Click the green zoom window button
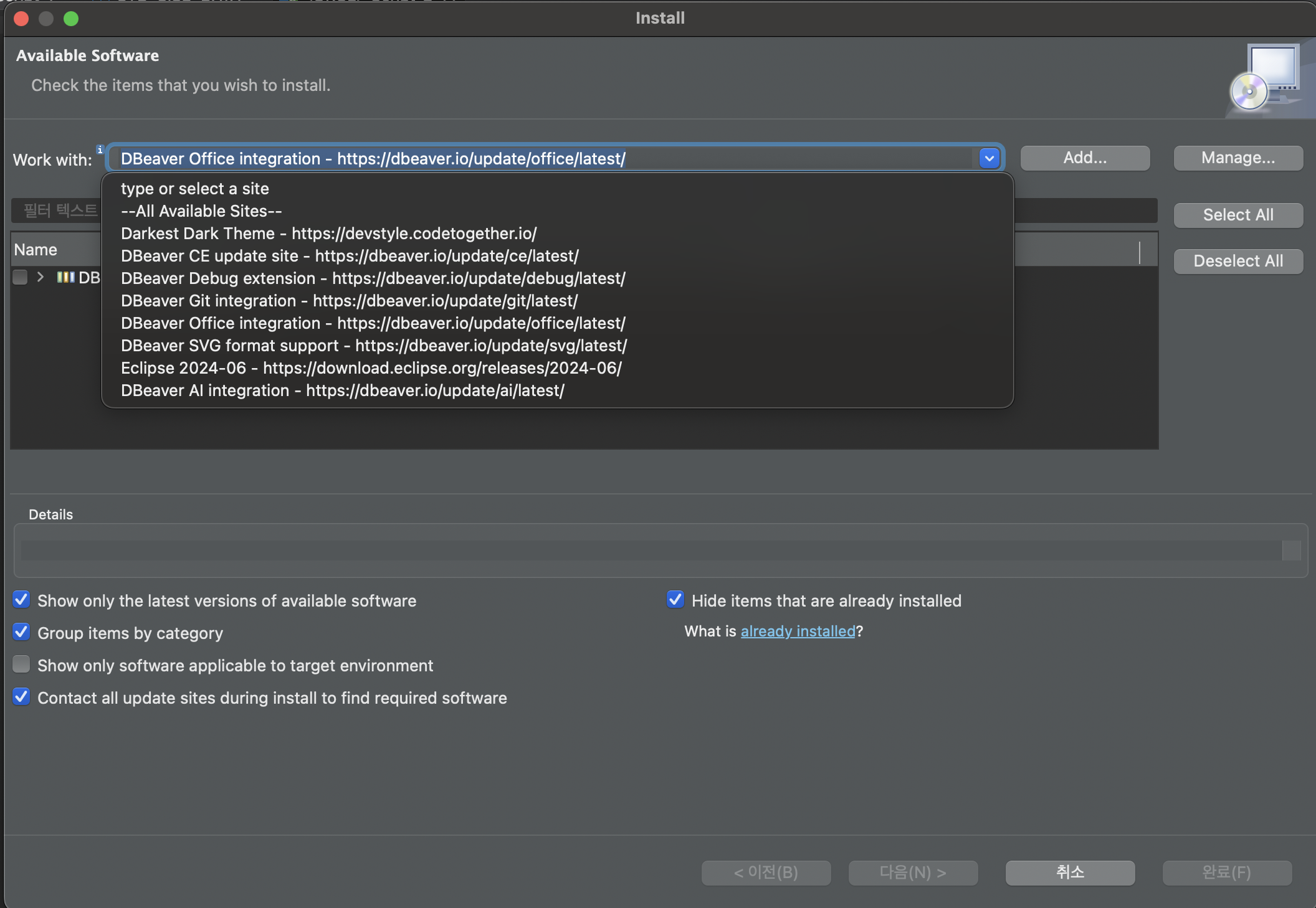 71,19
